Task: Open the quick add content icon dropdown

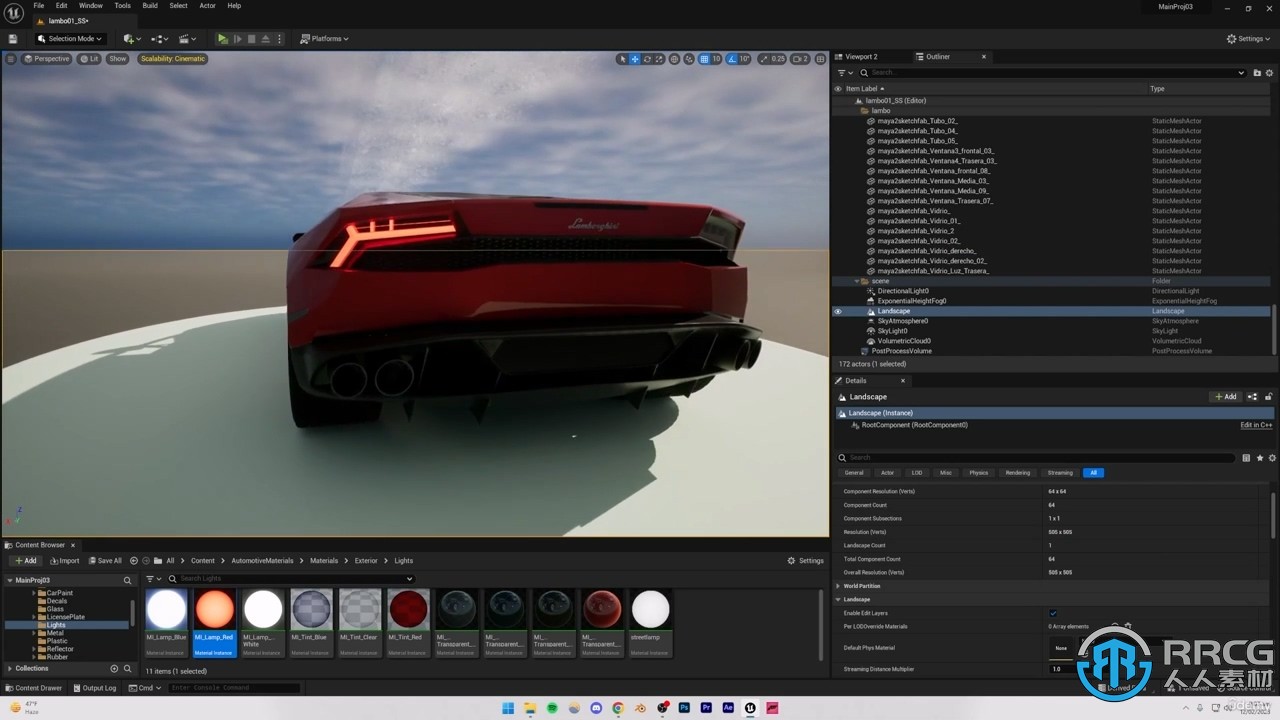Action: (x=132, y=39)
